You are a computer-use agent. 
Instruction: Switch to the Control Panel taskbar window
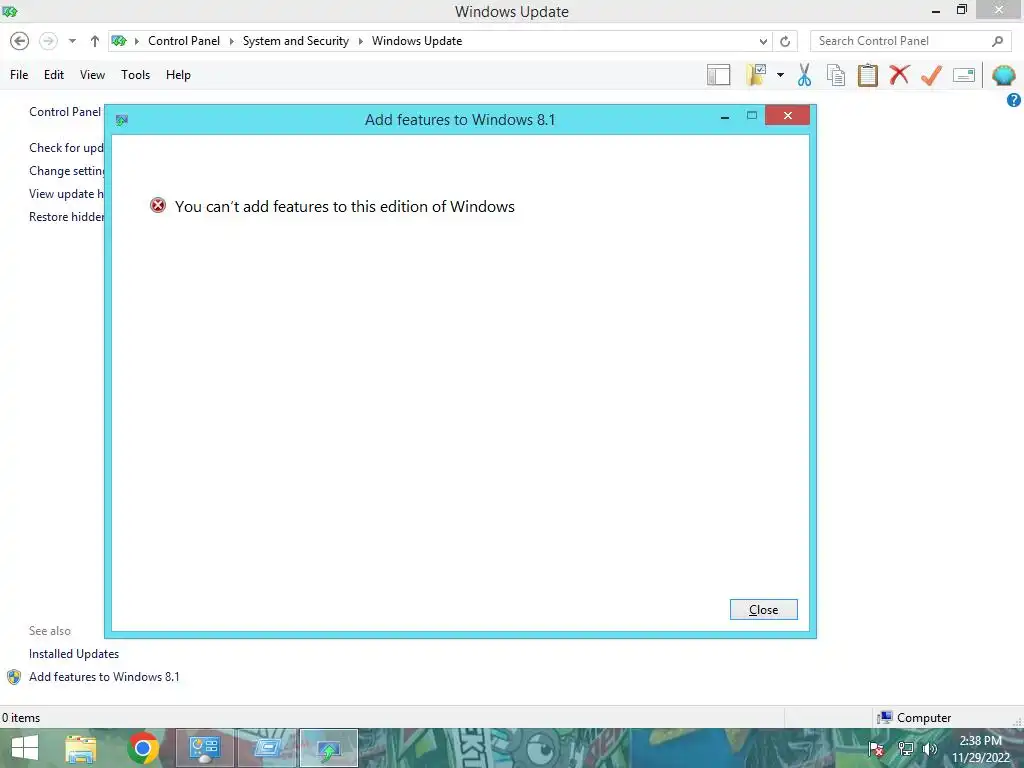click(x=204, y=748)
